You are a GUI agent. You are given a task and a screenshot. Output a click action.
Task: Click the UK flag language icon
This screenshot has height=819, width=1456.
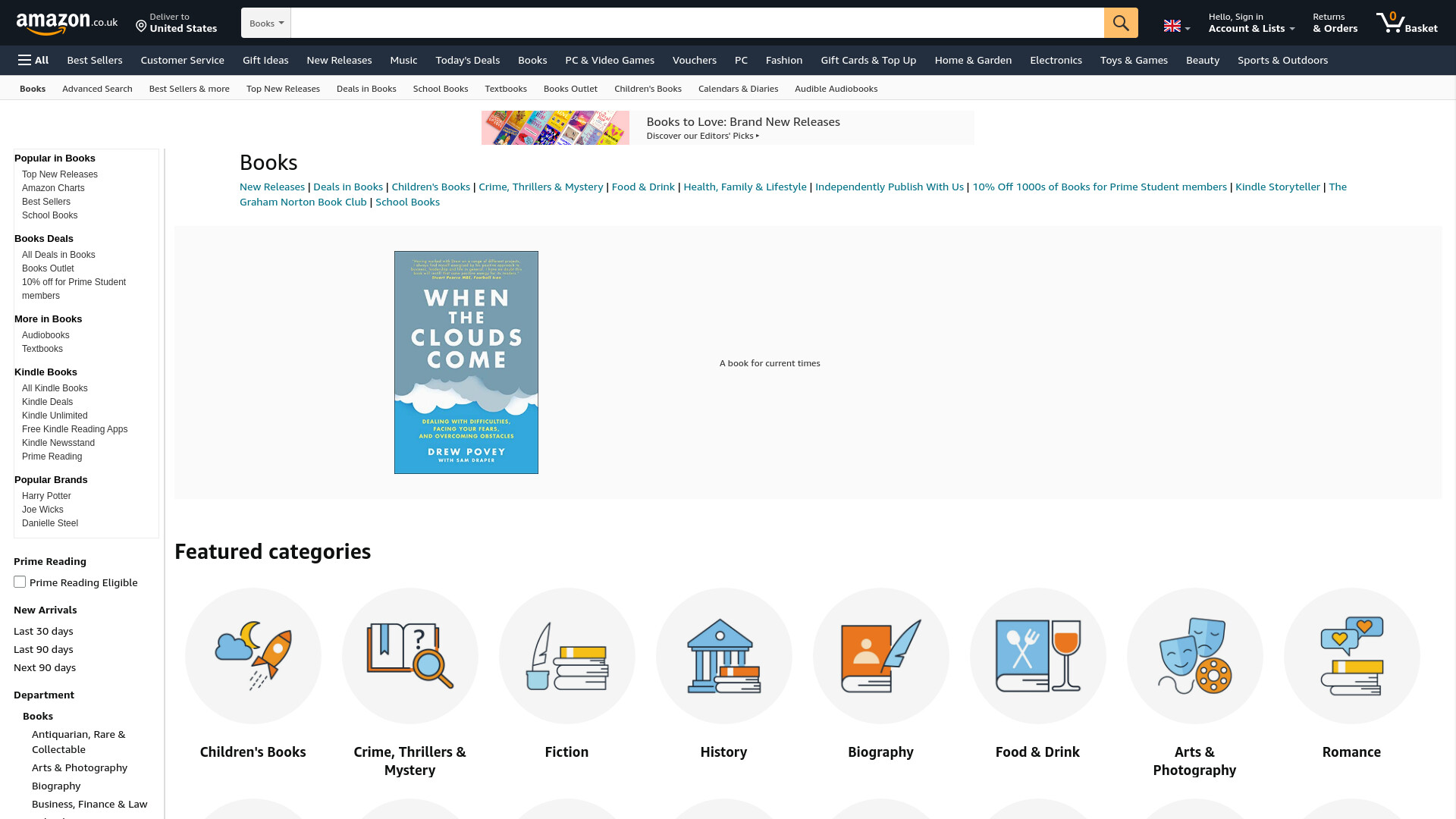[1172, 26]
